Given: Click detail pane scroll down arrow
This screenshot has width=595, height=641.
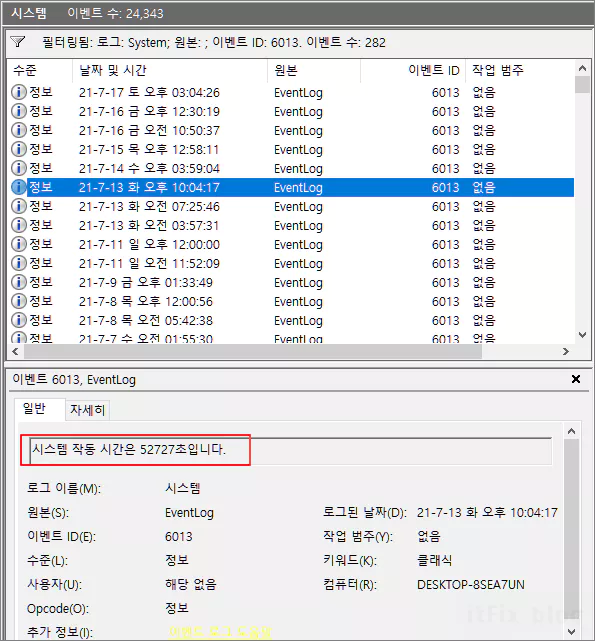Looking at the screenshot, I should pos(572,632).
